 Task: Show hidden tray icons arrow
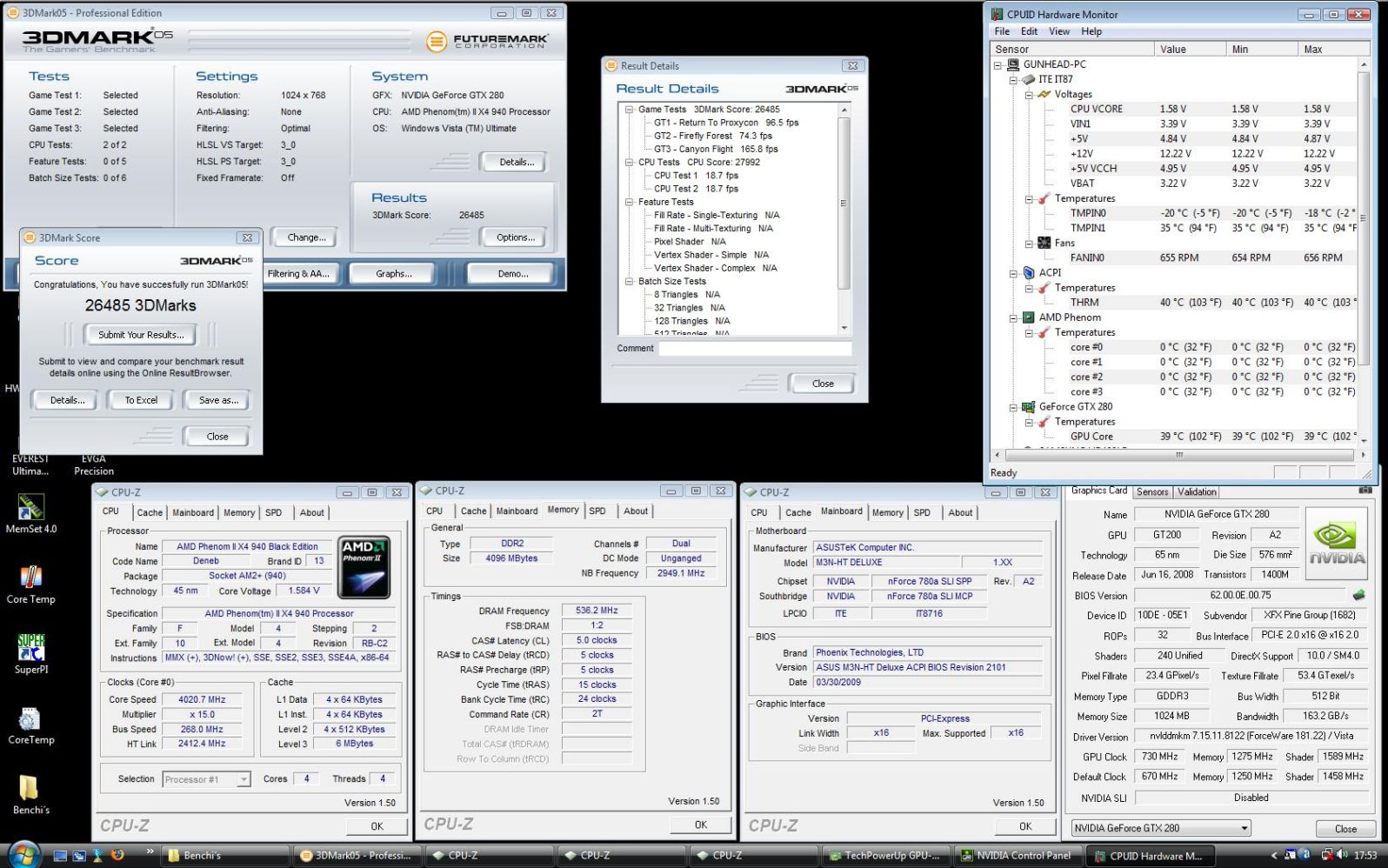tap(1275, 856)
